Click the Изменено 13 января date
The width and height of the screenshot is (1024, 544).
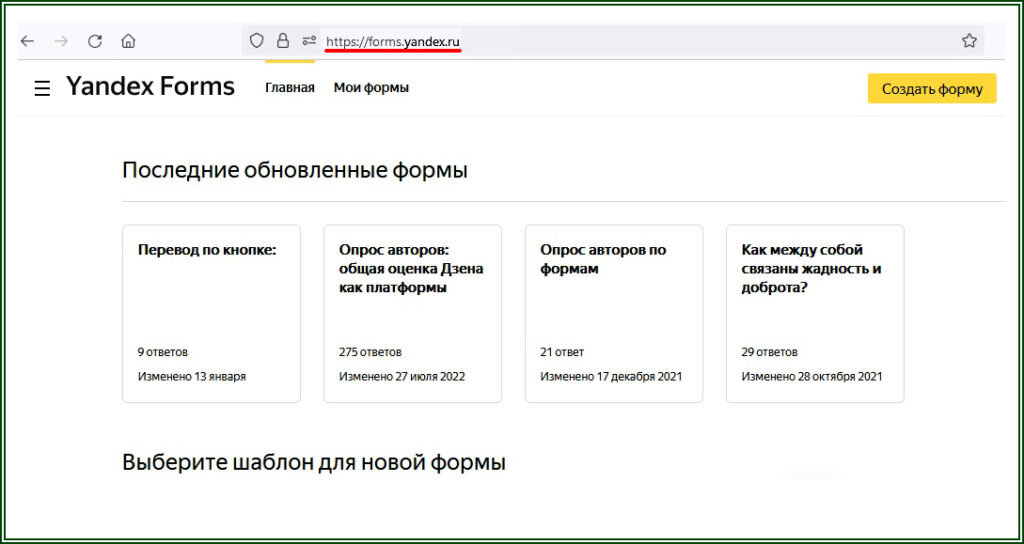coord(192,377)
